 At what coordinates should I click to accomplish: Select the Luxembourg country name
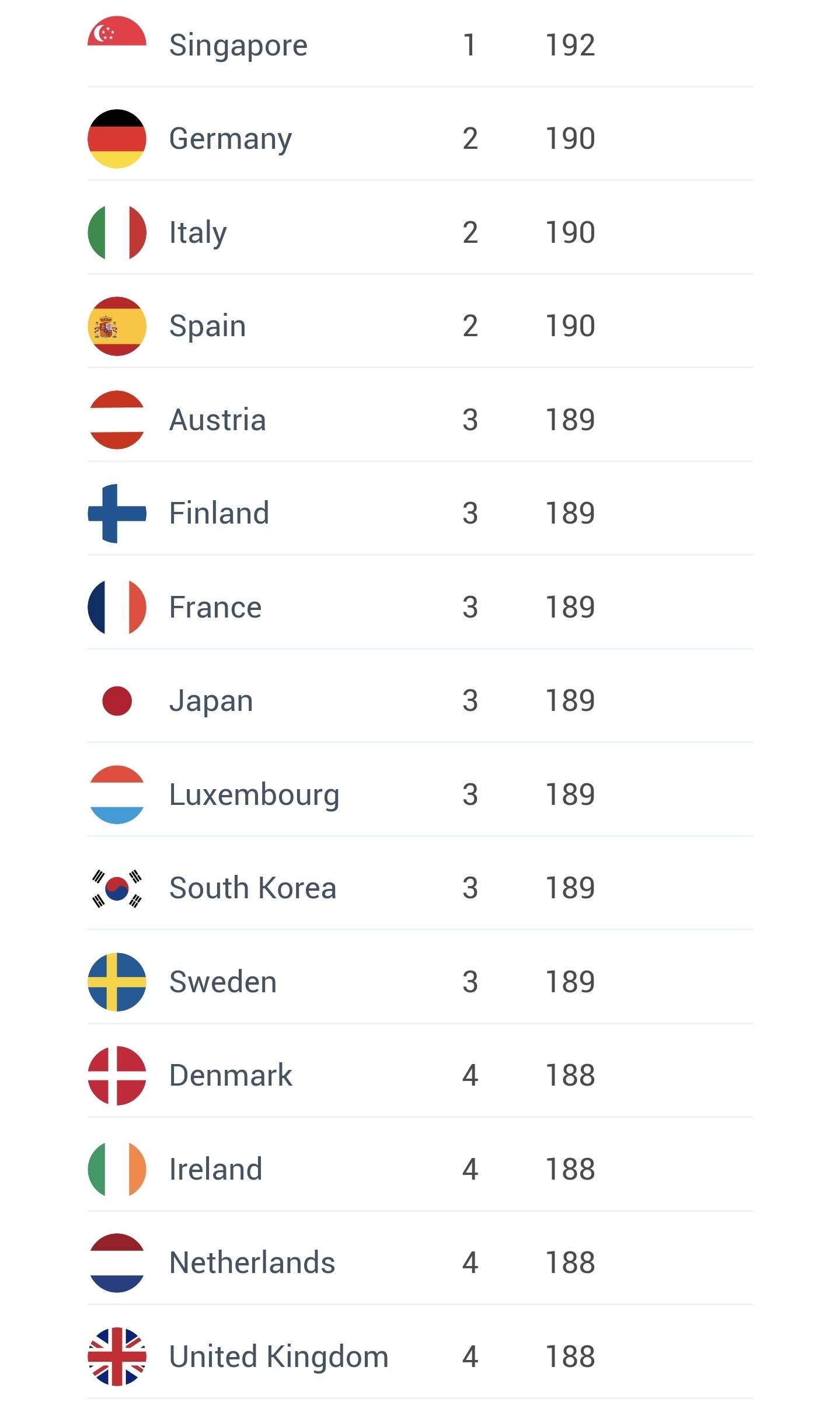[x=254, y=794]
